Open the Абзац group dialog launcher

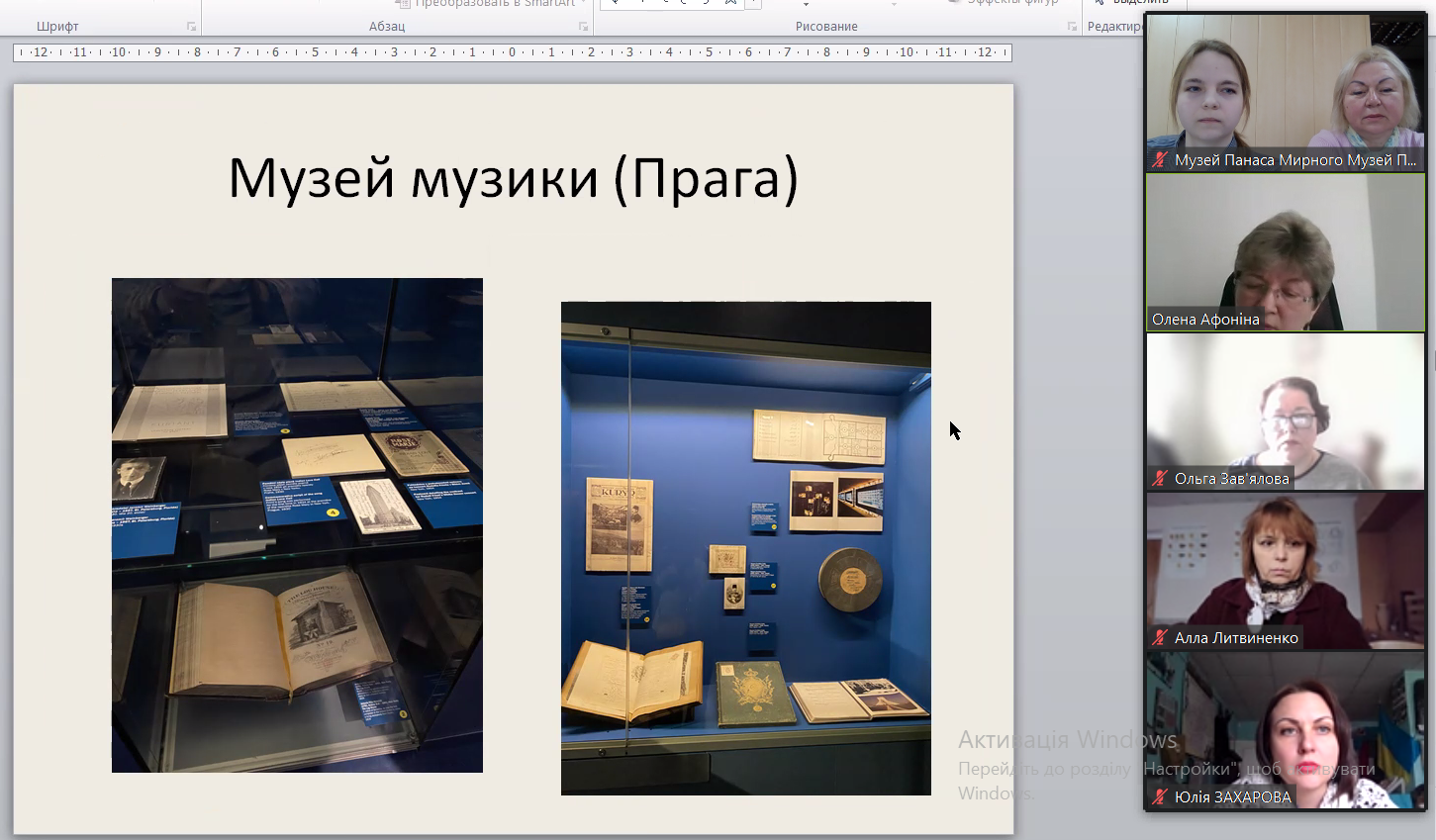(583, 27)
